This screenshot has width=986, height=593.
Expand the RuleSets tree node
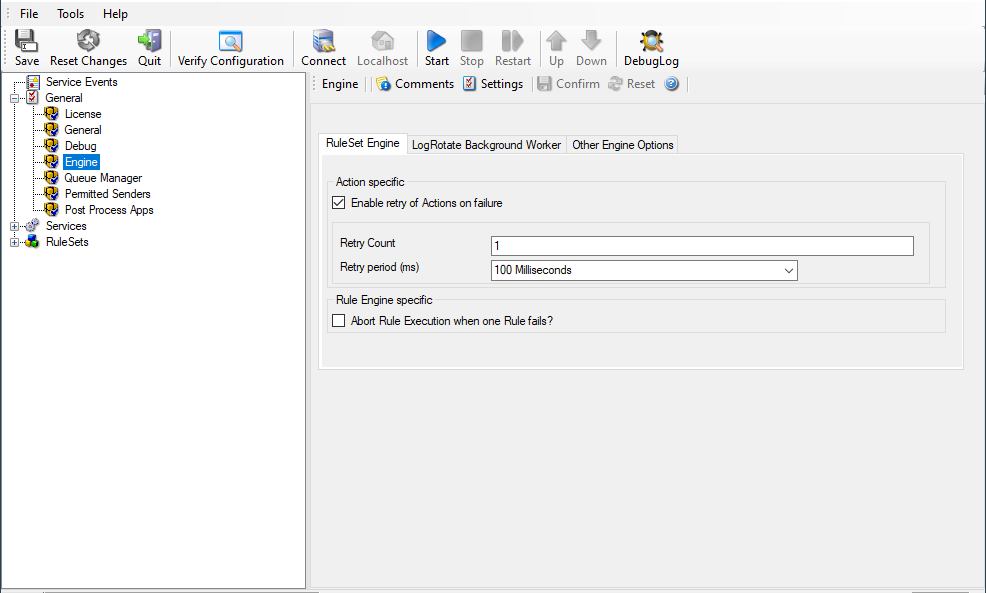(15, 242)
